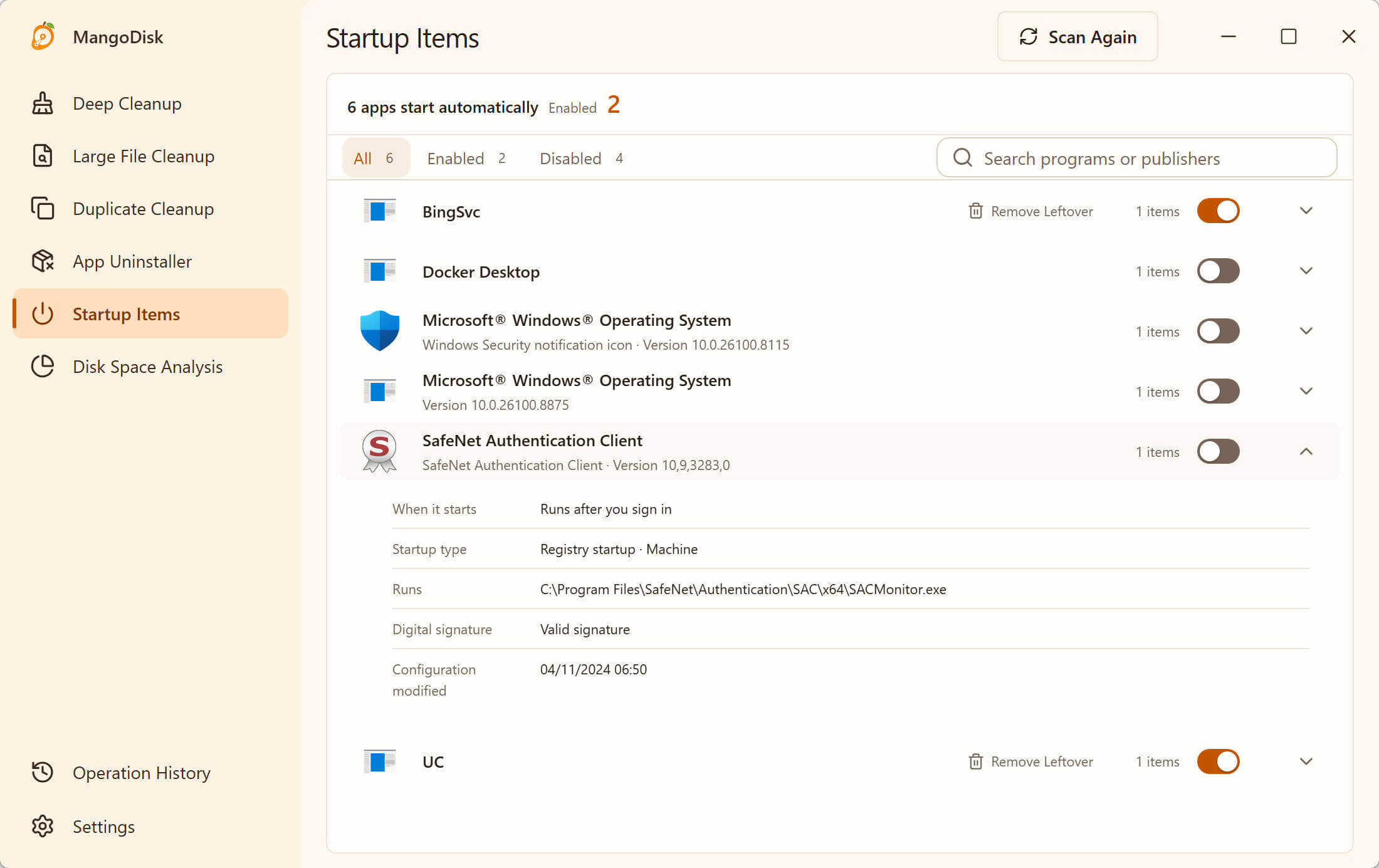Expand the Docker Desktop row details
1379x868 pixels.
pos(1306,271)
